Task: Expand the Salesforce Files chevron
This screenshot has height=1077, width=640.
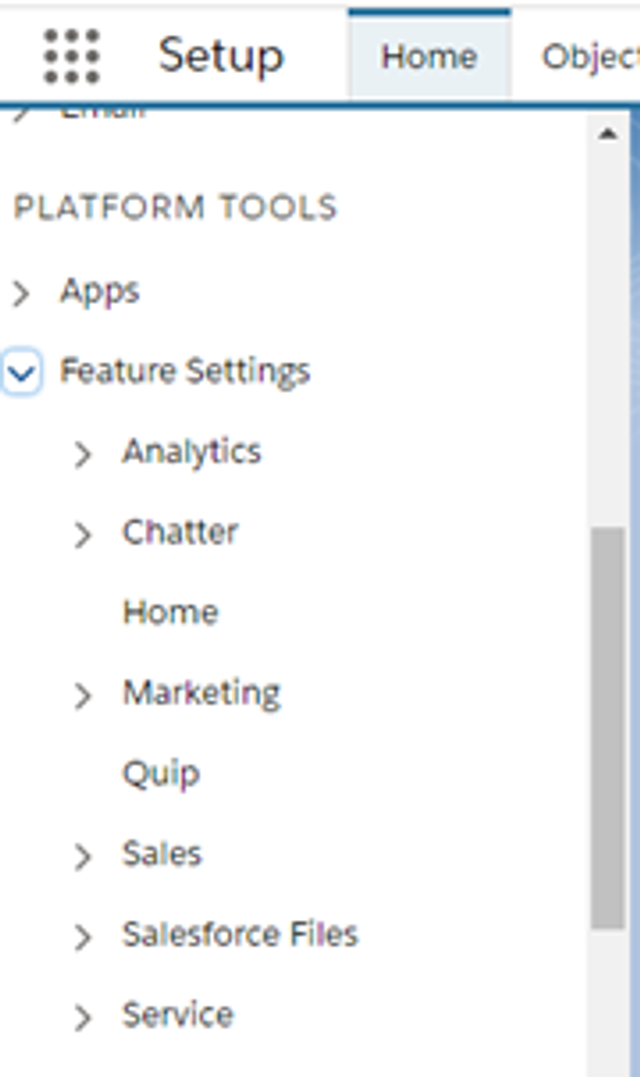Action: pyautogui.click(x=82, y=937)
